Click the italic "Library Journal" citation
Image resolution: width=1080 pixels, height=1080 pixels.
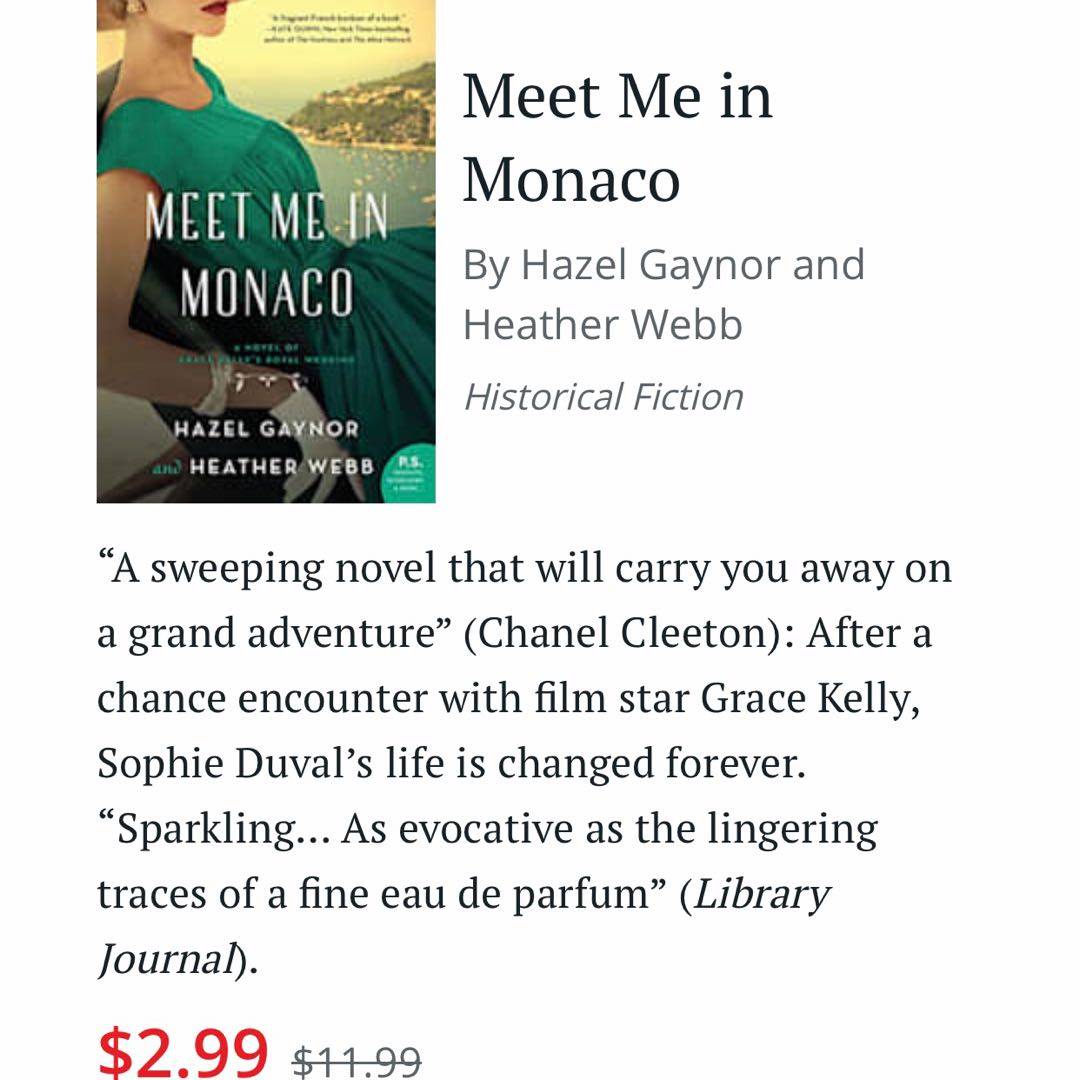760,895
